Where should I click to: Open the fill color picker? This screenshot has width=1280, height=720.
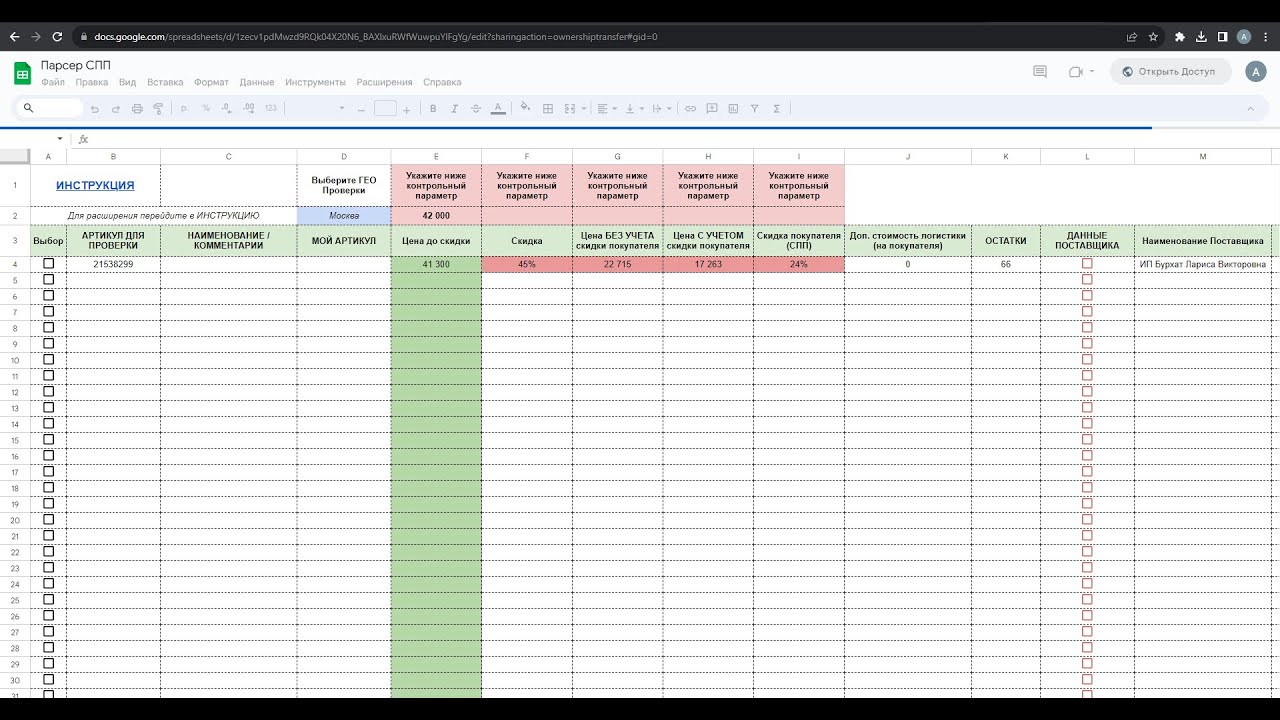pyautogui.click(x=527, y=108)
